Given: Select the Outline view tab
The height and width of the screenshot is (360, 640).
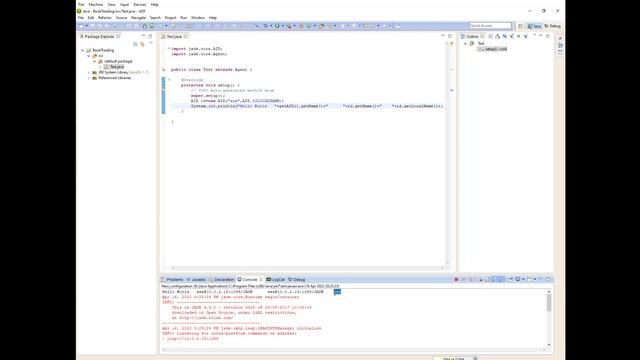Looking at the screenshot, I should (472, 36).
